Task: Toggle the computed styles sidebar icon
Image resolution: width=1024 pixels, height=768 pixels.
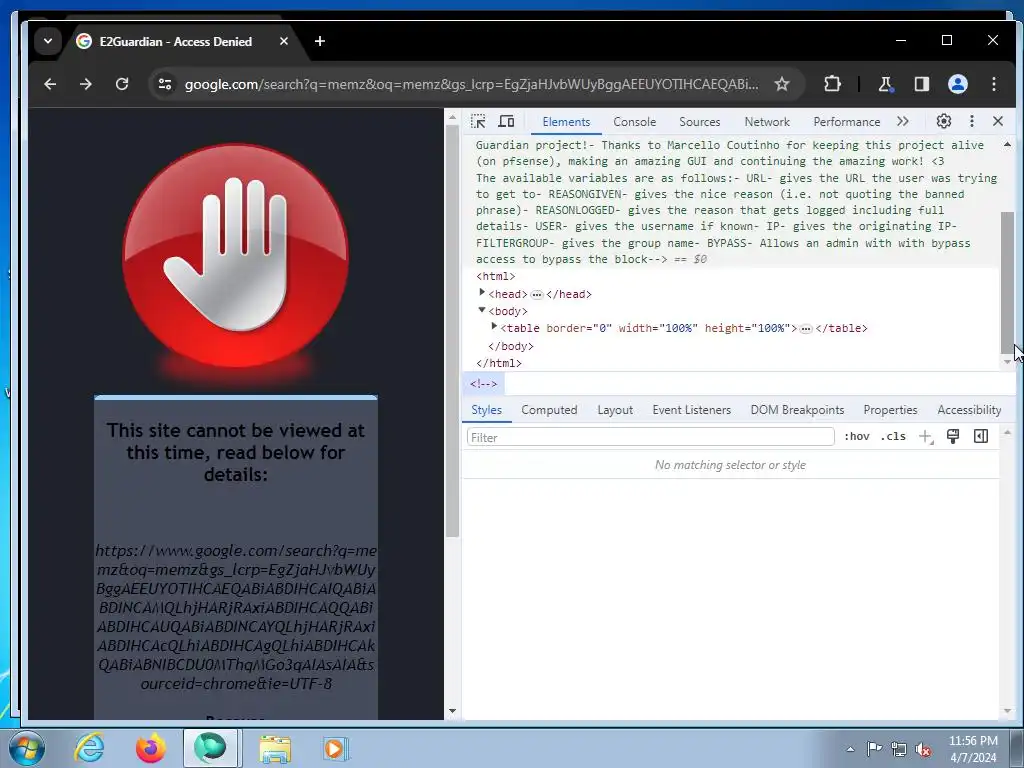Action: tap(981, 437)
